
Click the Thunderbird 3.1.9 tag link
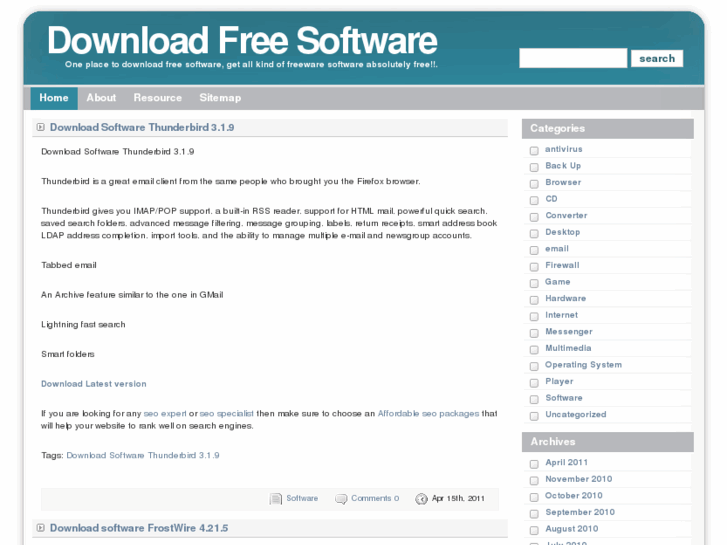coord(143,455)
